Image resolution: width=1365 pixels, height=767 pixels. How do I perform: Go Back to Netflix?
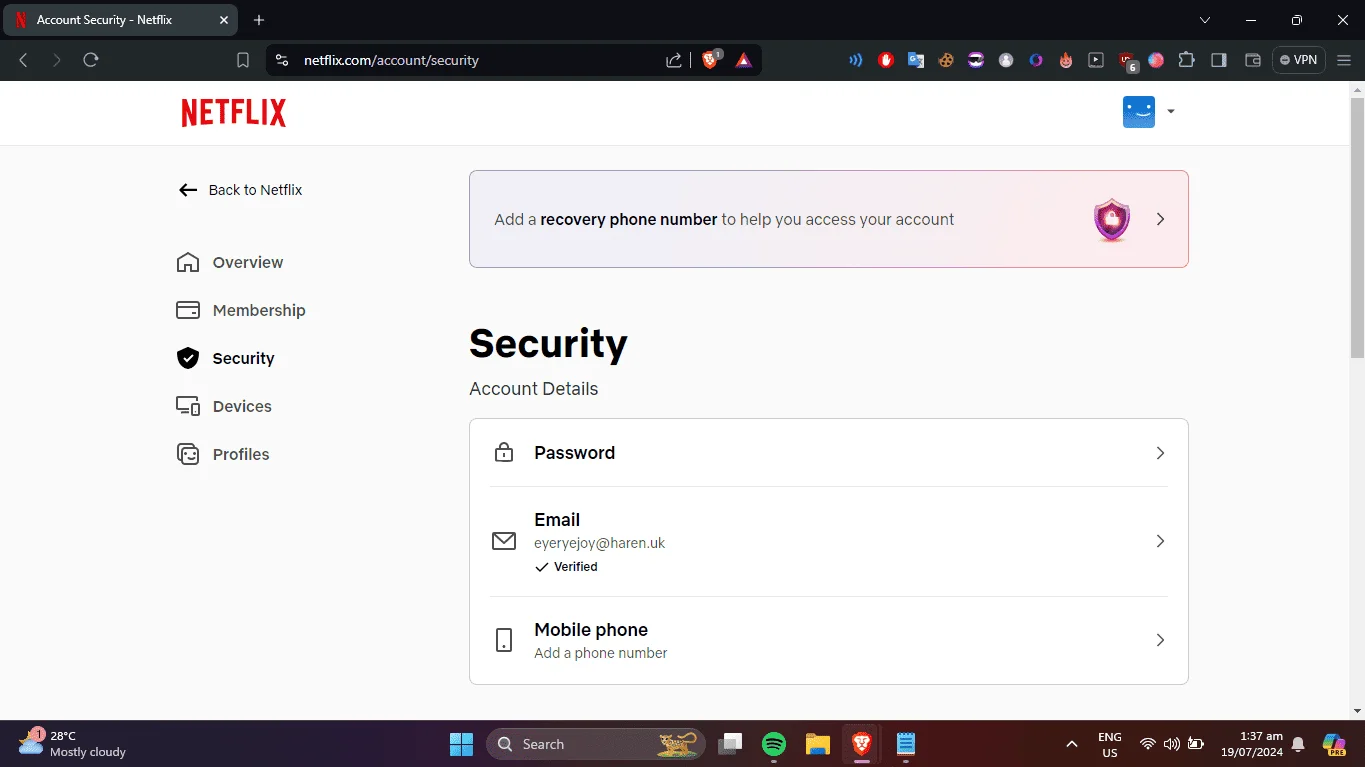(240, 190)
